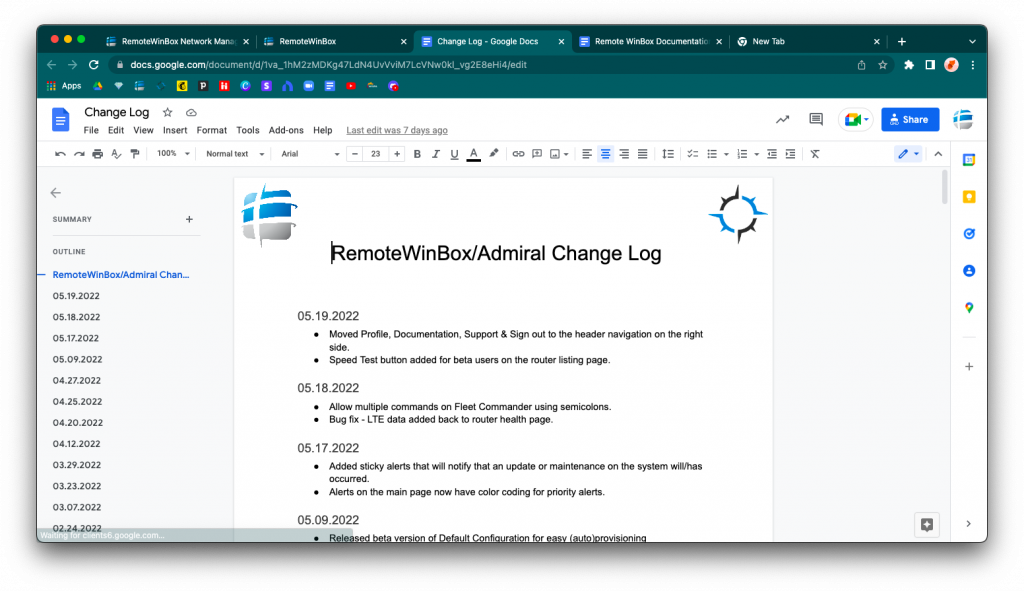The height and width of the screenshot is (591, 1024).
Task: Left align the text
Action: click(586, 154)
